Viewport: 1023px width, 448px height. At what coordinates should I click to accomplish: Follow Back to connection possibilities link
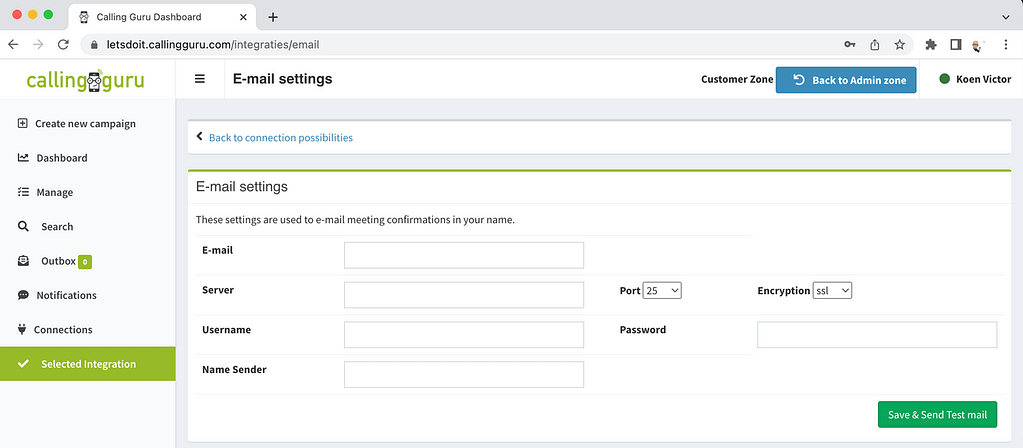pos(281,138)
